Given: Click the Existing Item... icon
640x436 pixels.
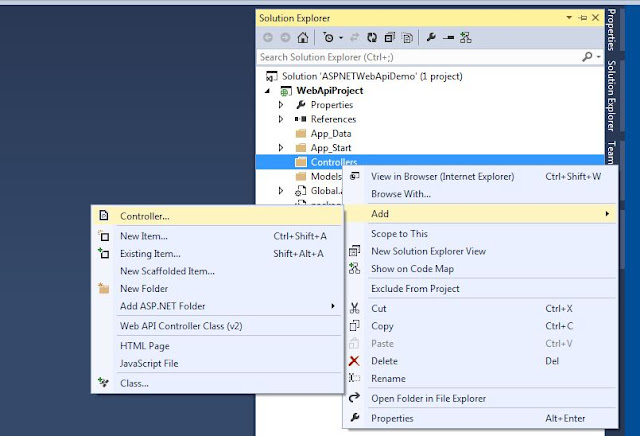Looking at the screenshot, I should pos(104,253).
